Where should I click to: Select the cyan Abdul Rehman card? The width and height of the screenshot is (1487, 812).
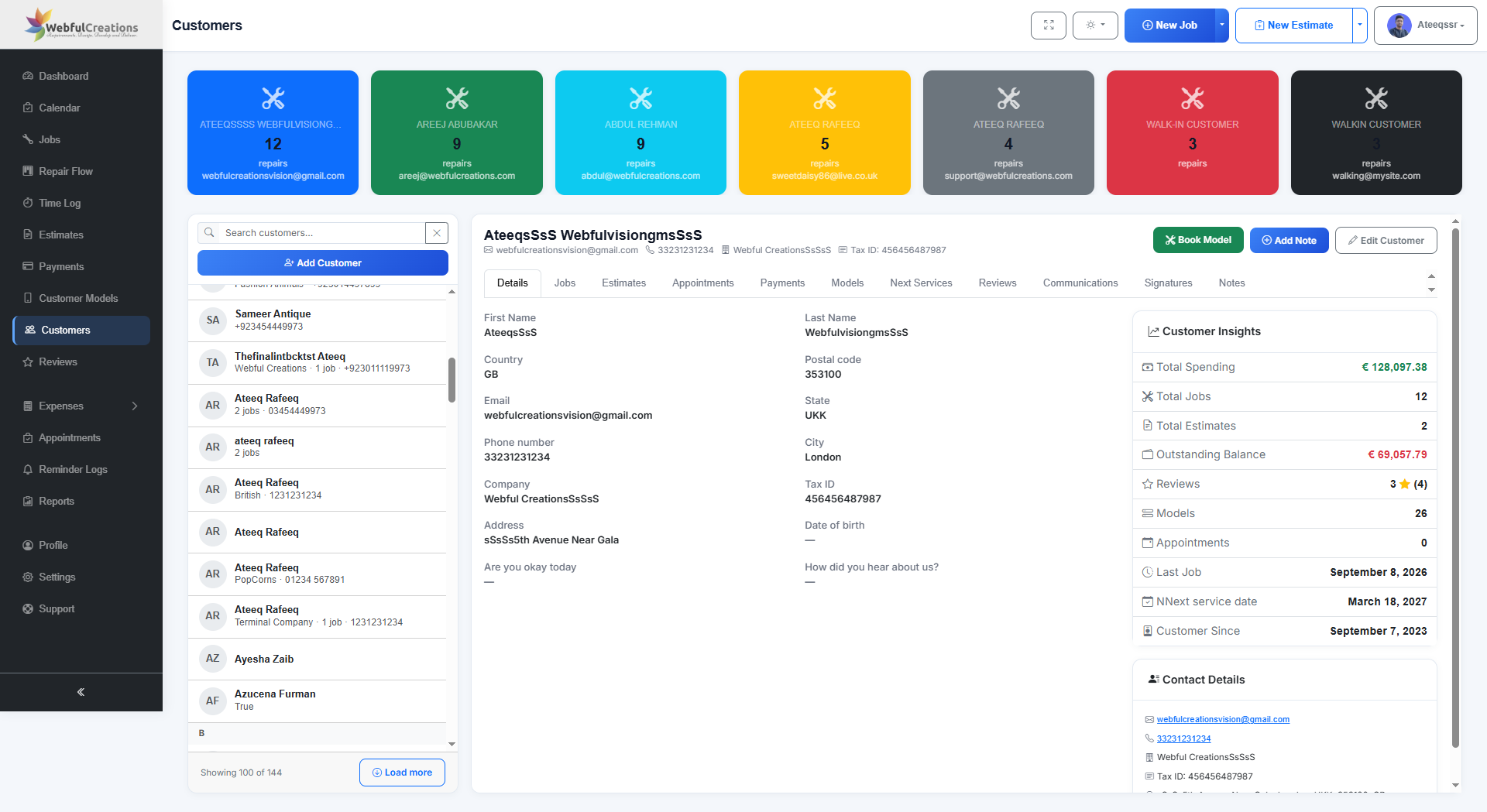(640, 132)
